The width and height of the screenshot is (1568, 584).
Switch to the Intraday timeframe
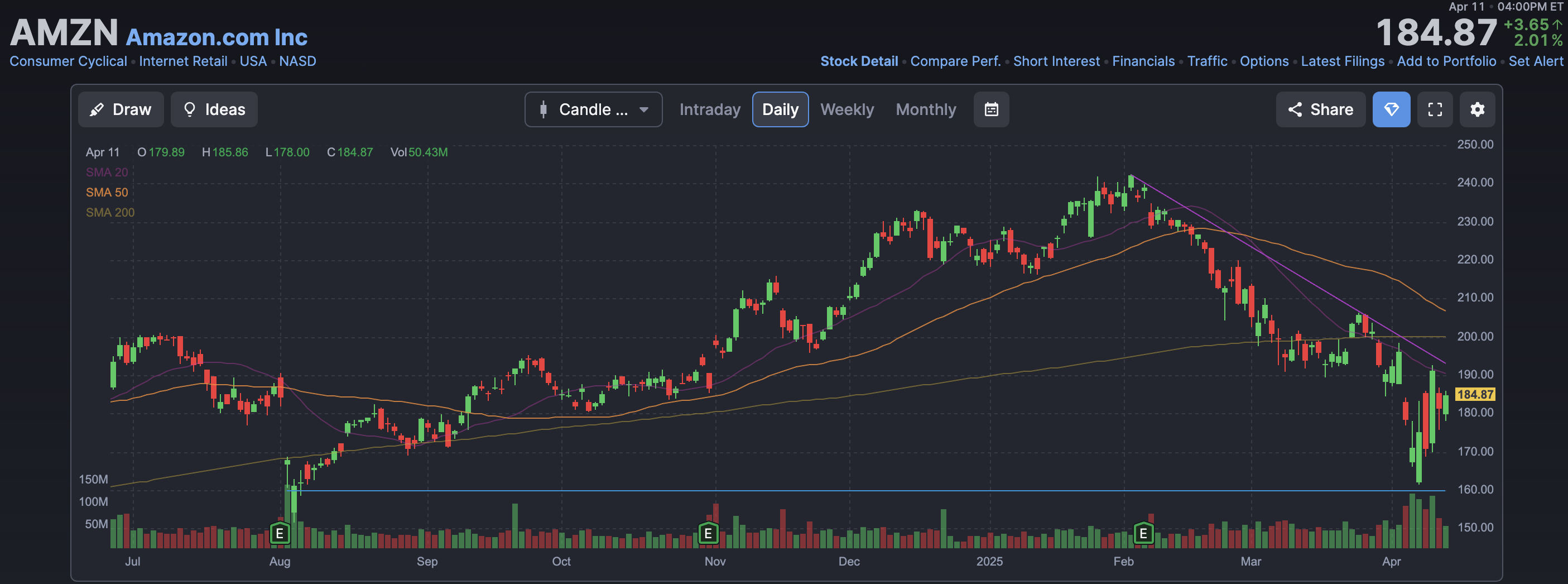click(x=710, y=109)
